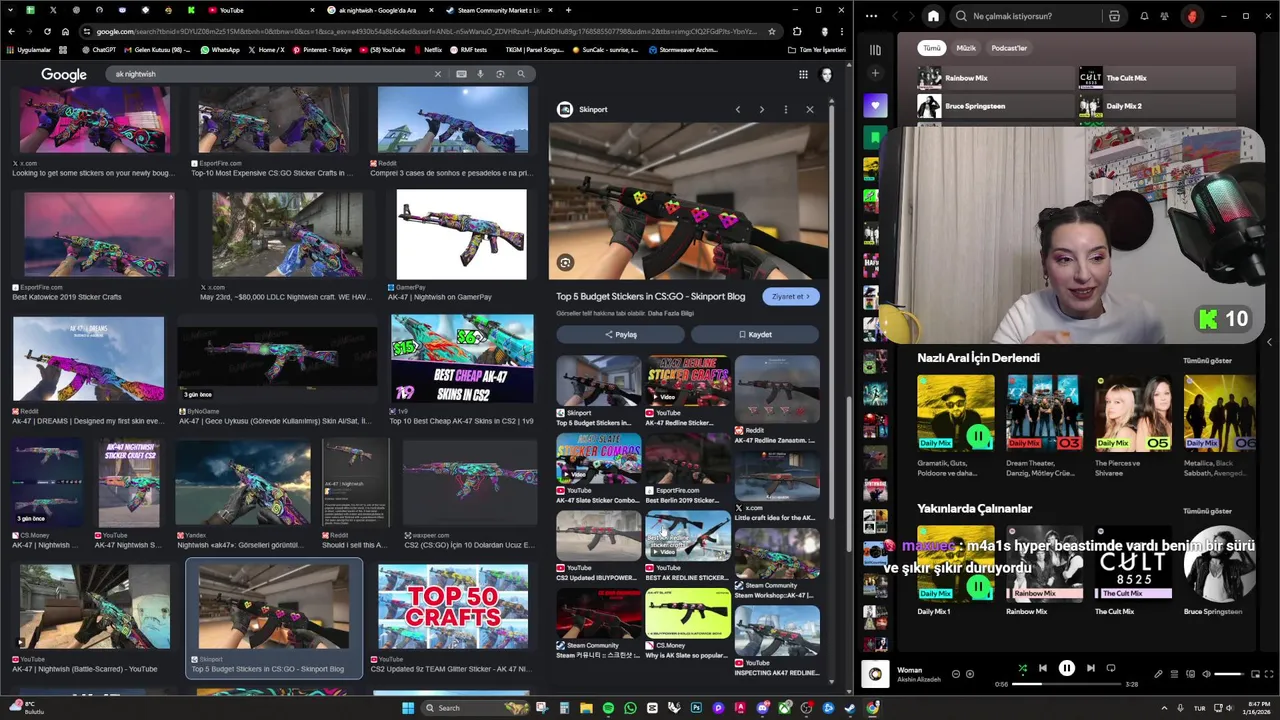
Task: Select the Podcast'ler filter in Spotify
Action: [x=1009, y=48]
